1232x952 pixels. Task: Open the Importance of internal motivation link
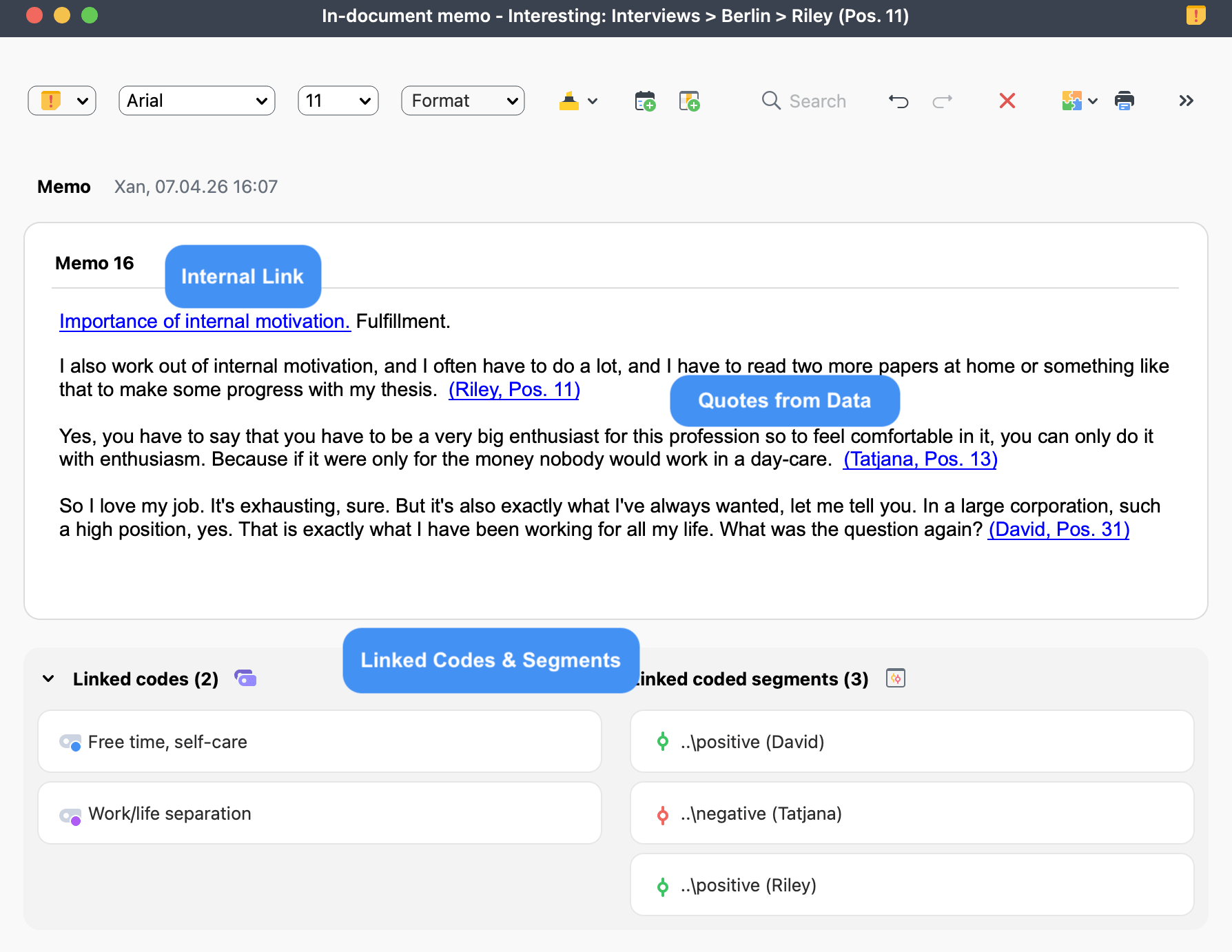(205, 321)
